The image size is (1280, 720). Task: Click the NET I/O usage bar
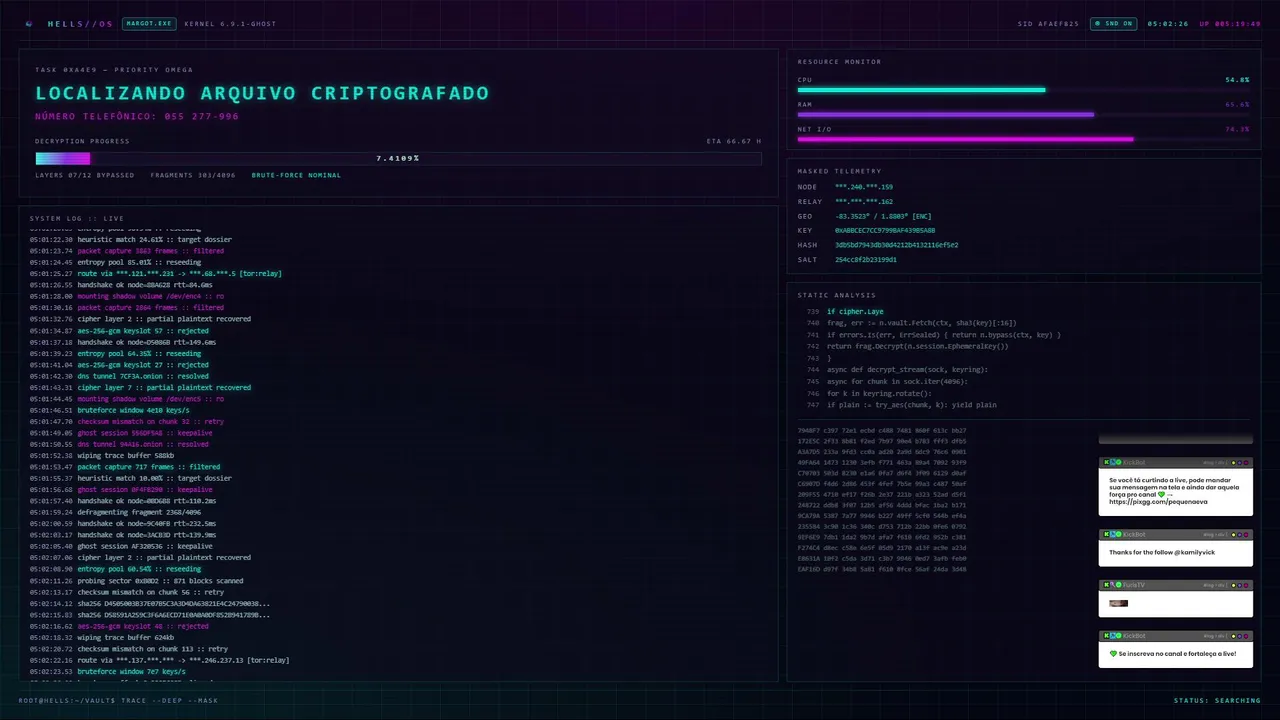point(1023,139)
